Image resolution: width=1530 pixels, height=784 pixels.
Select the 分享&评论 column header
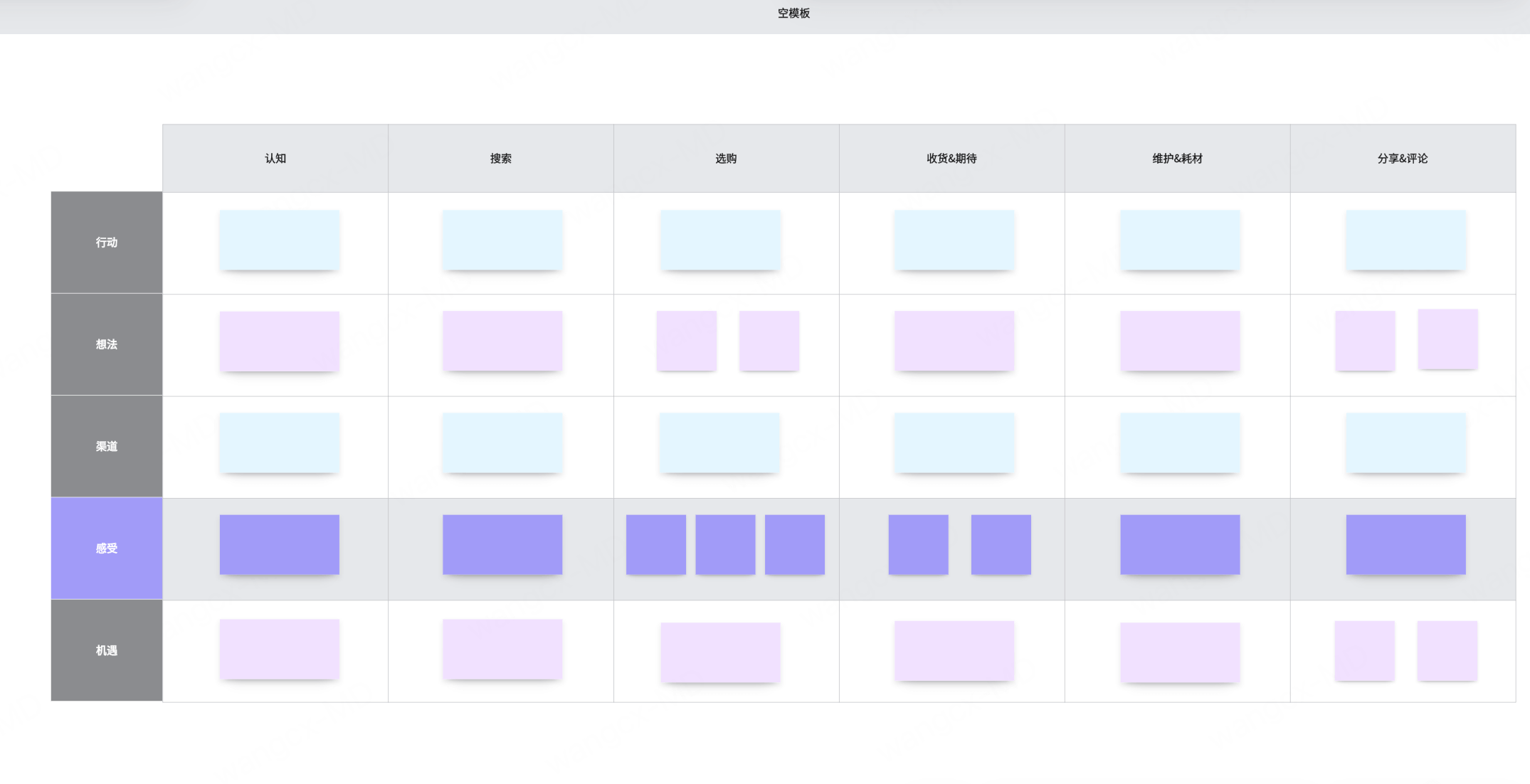[x=1402, y=159]
